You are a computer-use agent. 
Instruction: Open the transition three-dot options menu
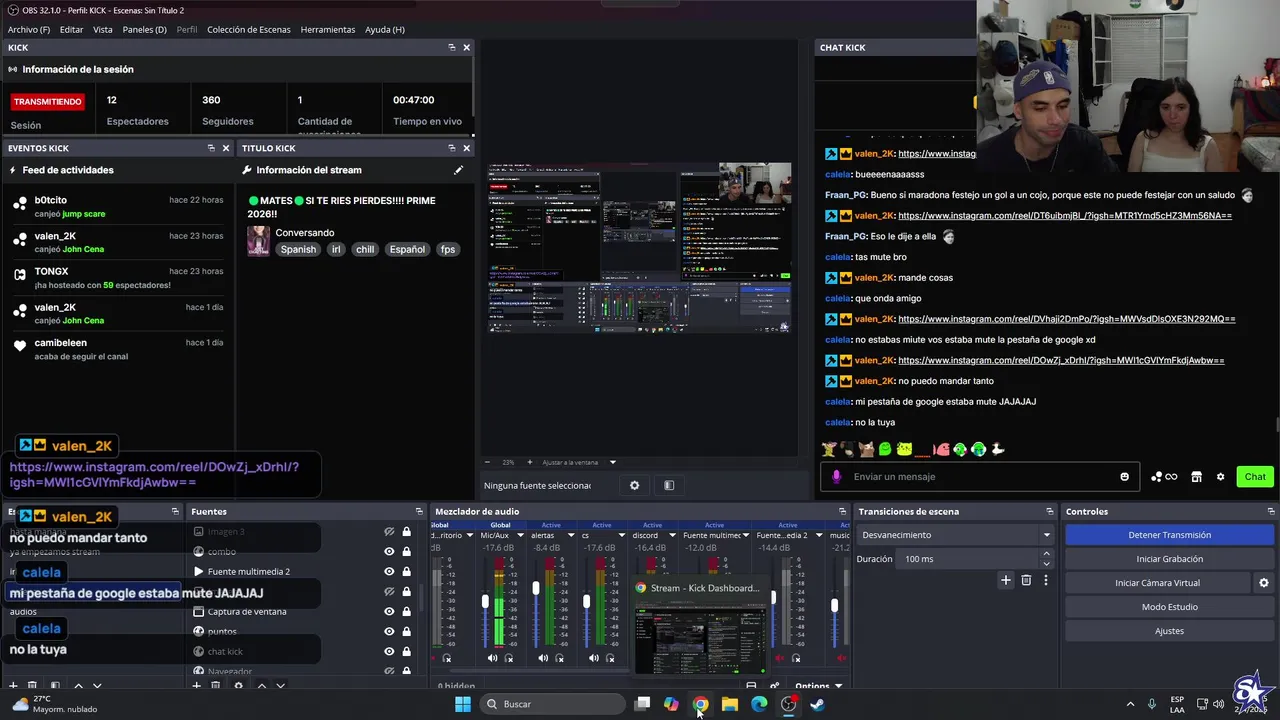coord(1046,580)
